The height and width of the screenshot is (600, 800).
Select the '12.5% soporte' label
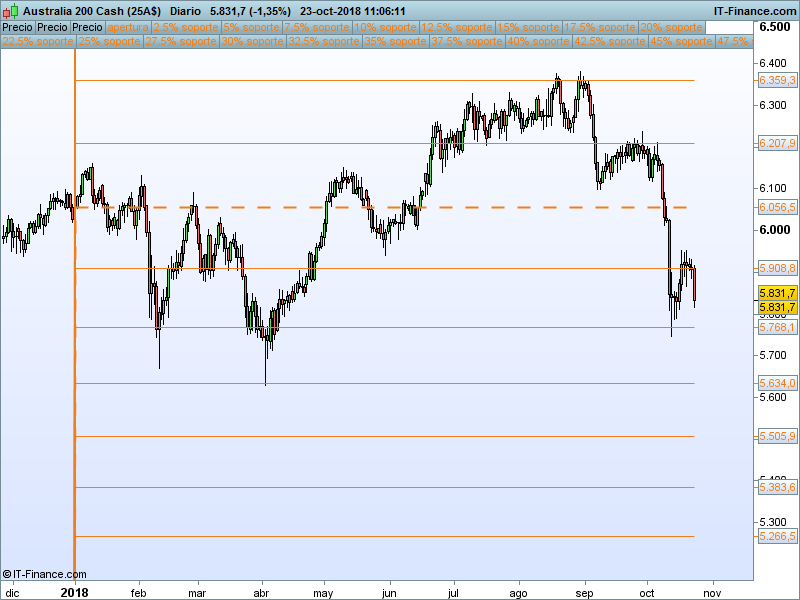click(457, 28)
